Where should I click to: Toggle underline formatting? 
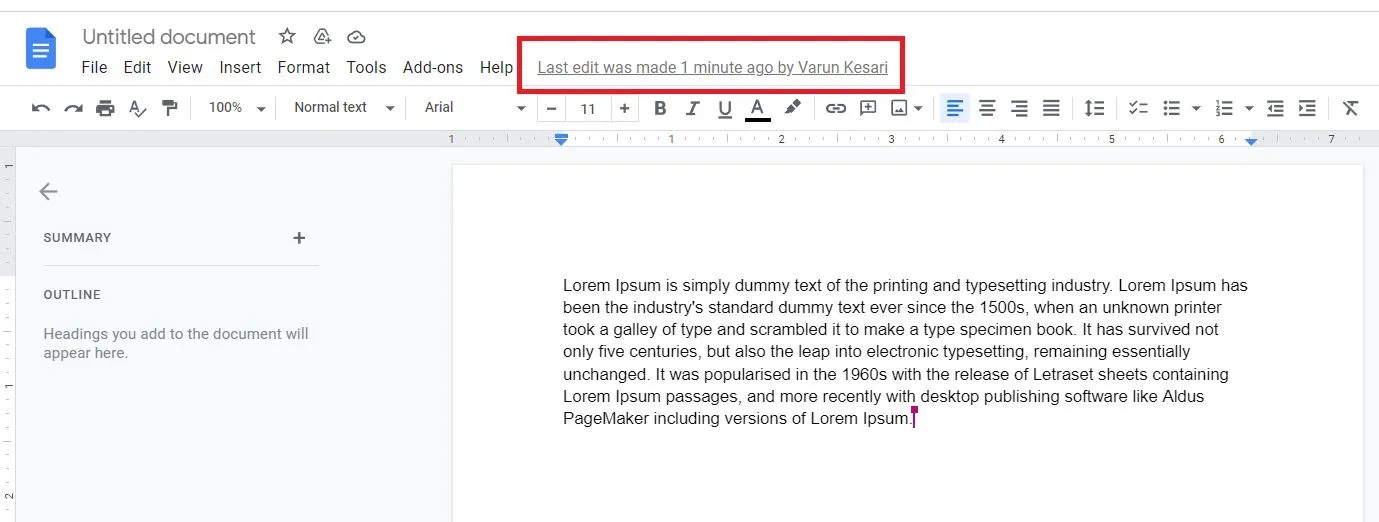725,108
